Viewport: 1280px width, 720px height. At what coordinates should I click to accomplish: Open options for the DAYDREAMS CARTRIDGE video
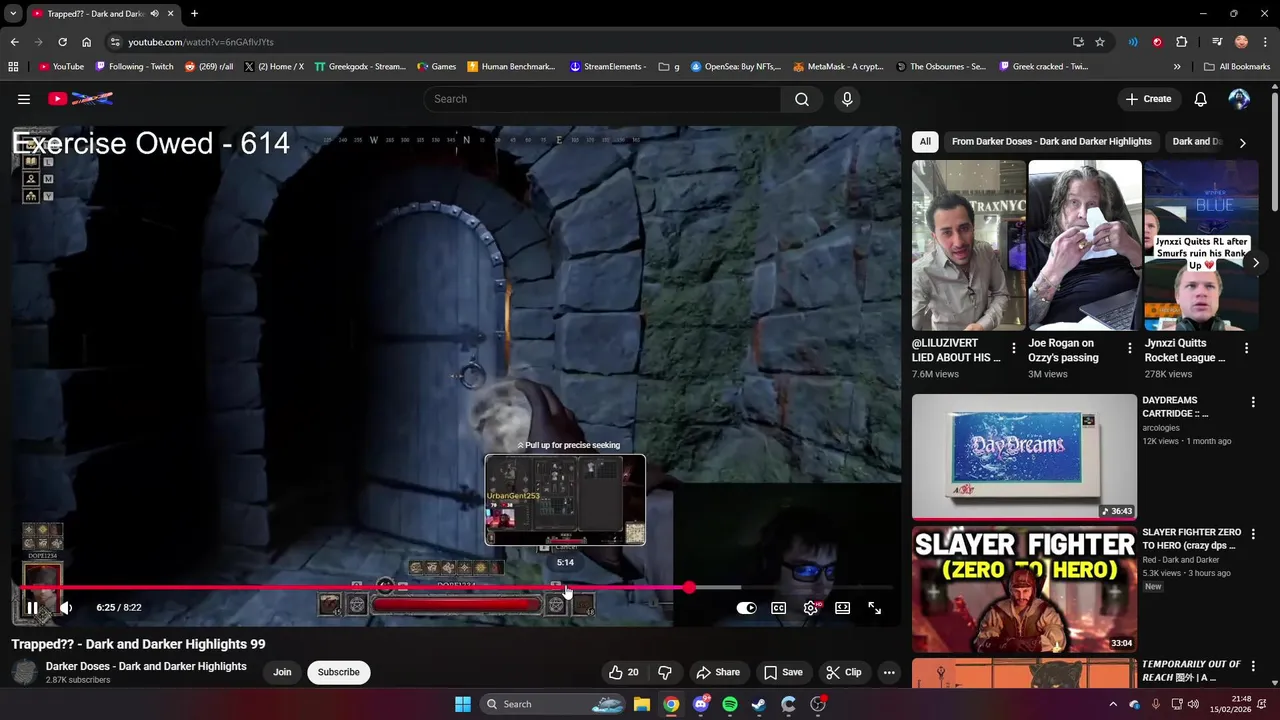click(x=1253, y=402)
